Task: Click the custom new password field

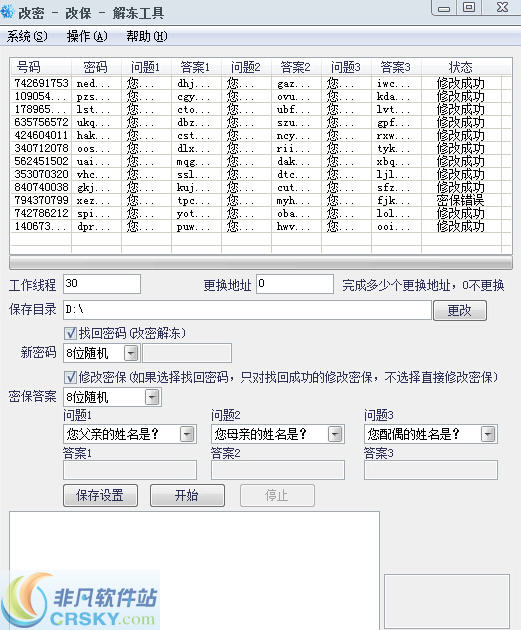Action: (x=187, y=354)
